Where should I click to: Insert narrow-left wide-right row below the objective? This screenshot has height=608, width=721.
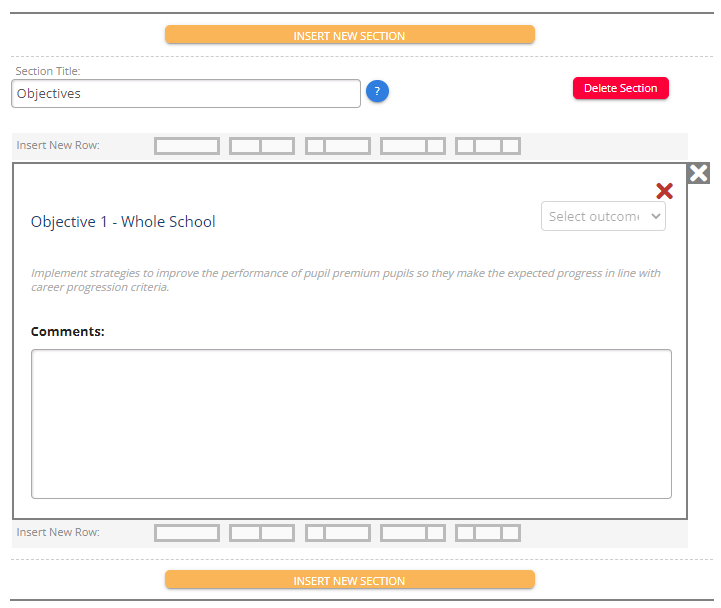[x=338, y=533]
